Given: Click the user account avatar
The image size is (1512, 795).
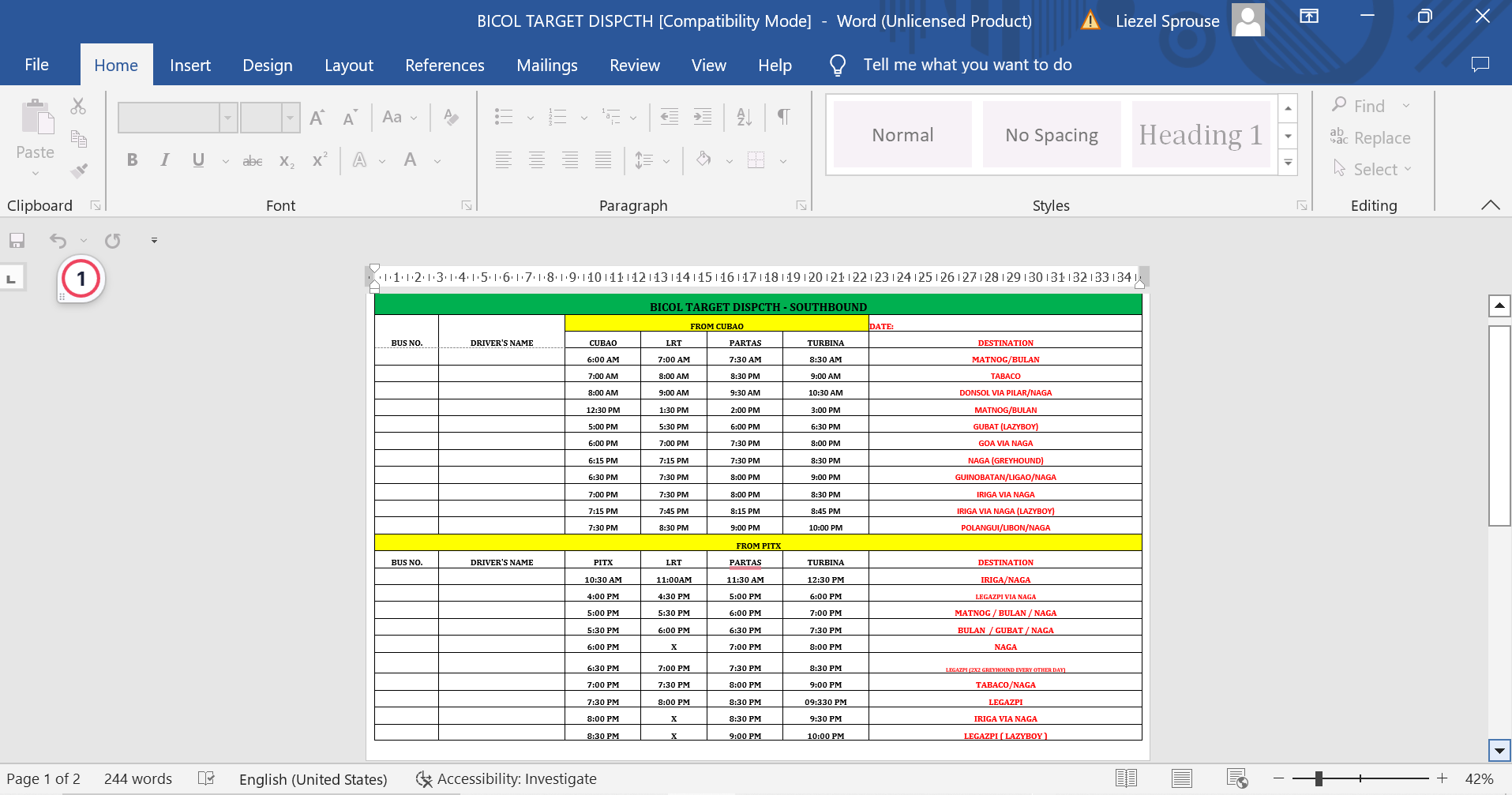Looking at the screenshot, I should [x=1248, y=20].
